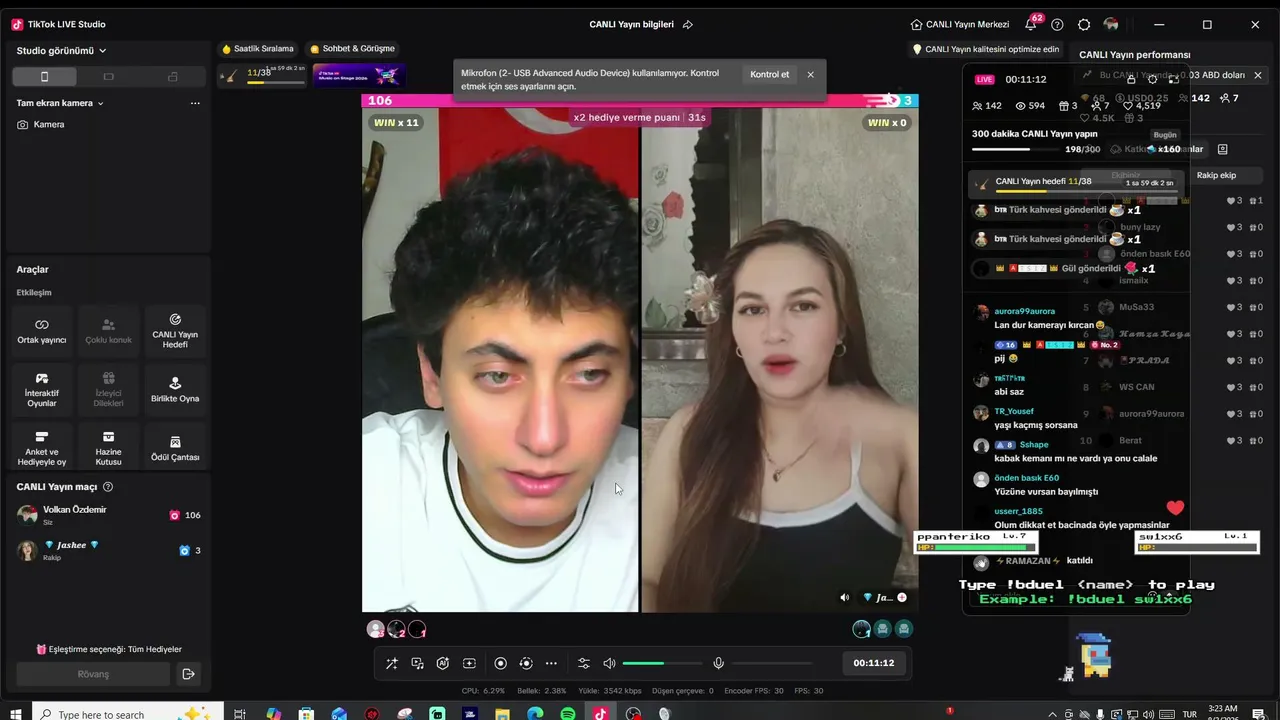Open the Hazine Kutusu tool
This screenshot has height=720, width=1280.
[108, 449]
